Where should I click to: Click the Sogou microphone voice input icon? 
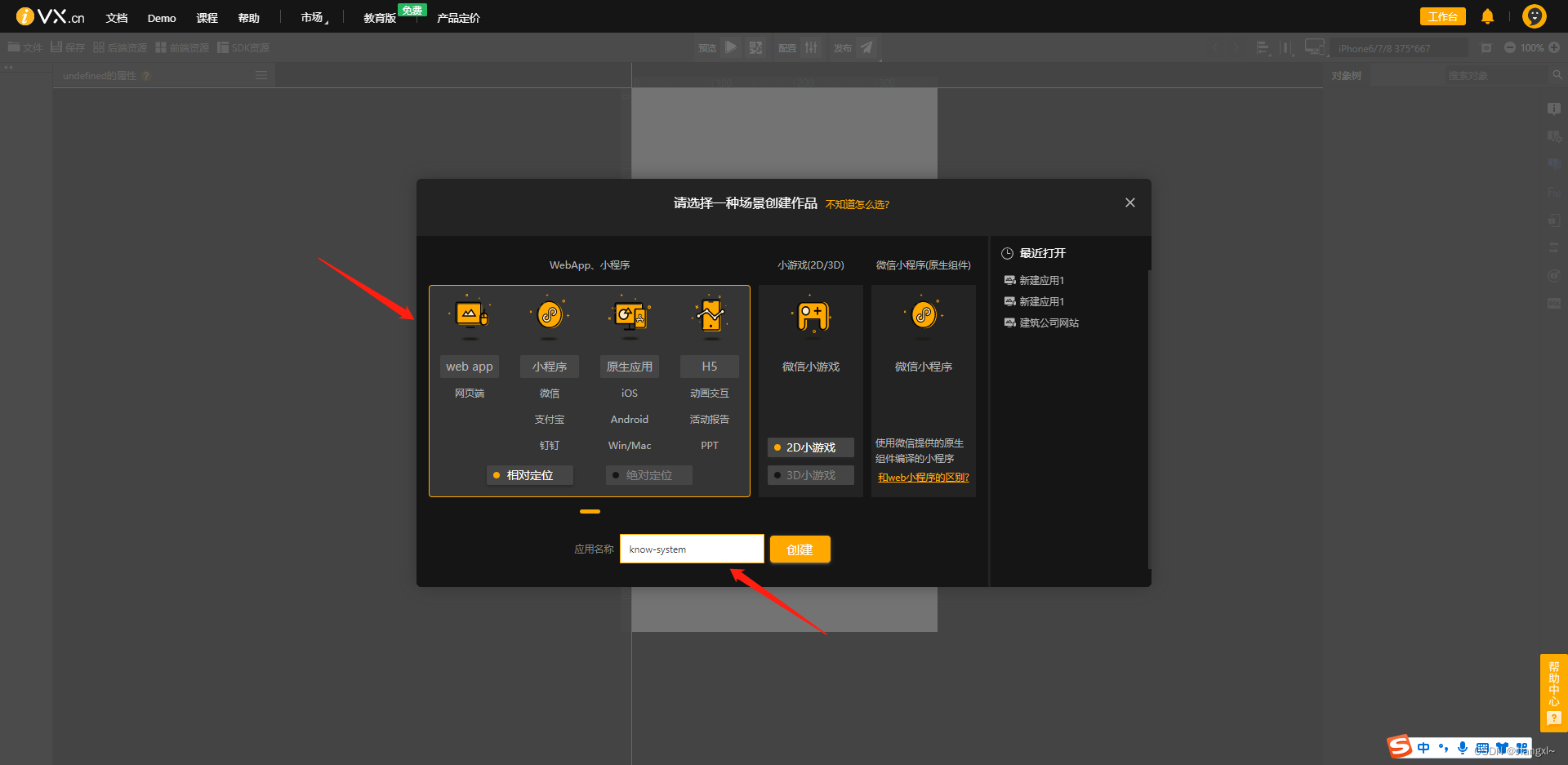click(1463, 748)
